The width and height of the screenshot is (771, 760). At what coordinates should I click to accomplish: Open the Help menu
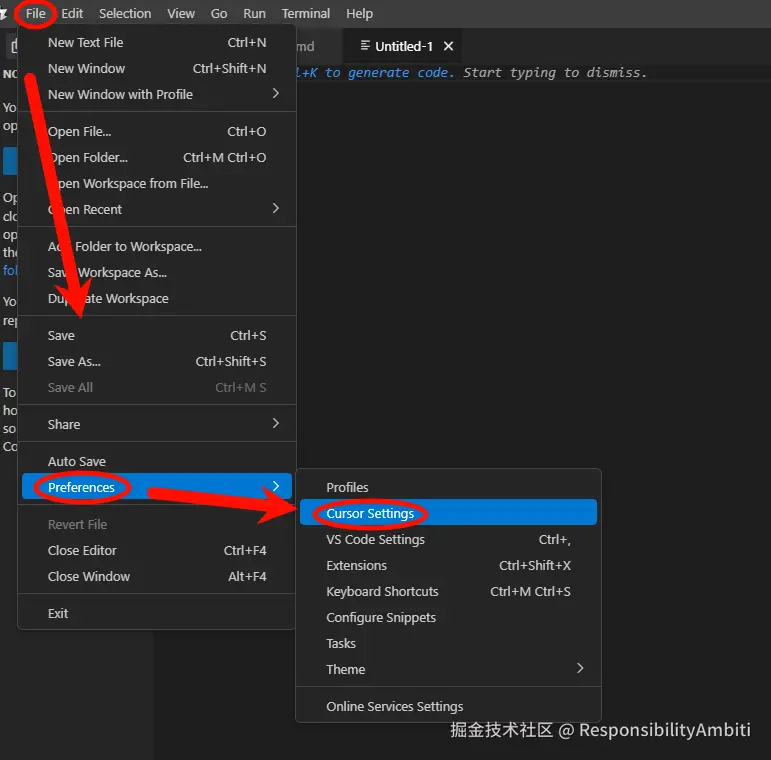[359, 14]
